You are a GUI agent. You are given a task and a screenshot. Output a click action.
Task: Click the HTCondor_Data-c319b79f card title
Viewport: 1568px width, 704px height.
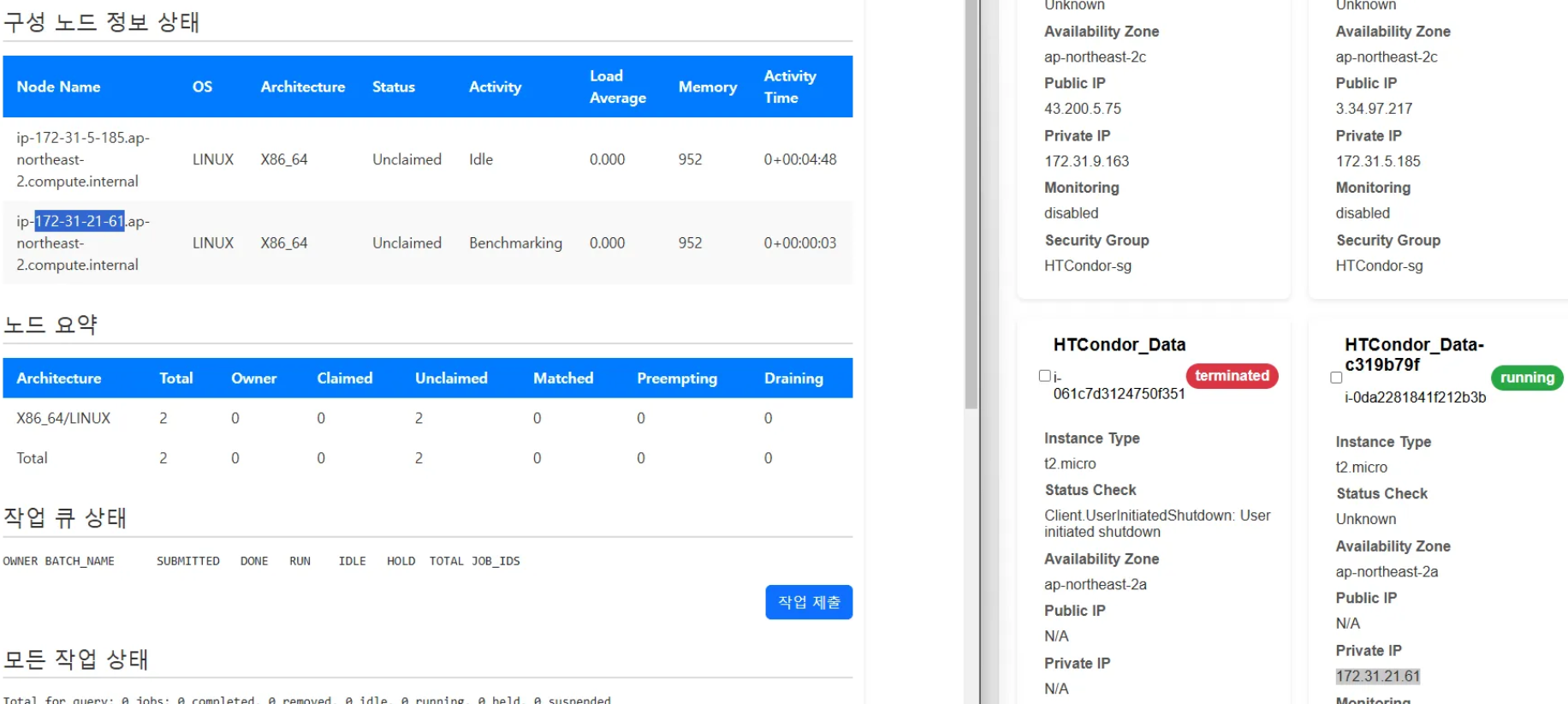click(x=1414, y=355)
